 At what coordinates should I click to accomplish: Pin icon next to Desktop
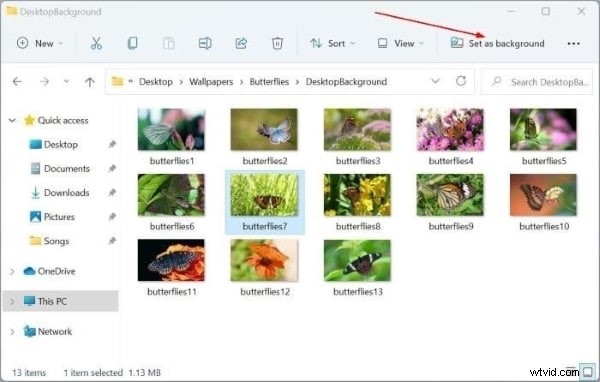(x=112, y=144)
